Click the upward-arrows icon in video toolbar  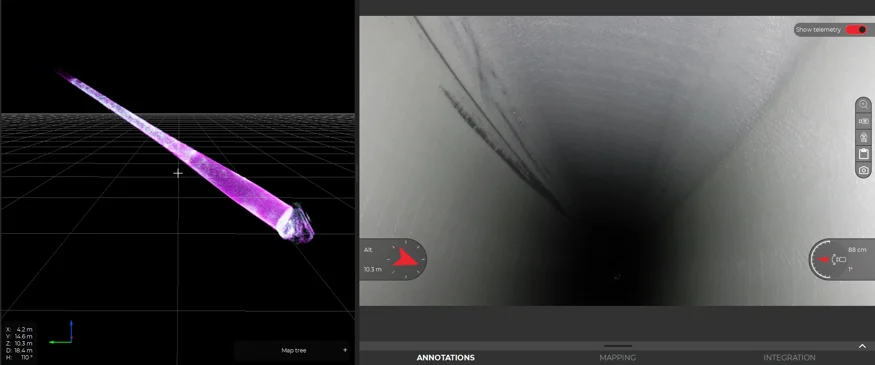[x=863, y=137]
